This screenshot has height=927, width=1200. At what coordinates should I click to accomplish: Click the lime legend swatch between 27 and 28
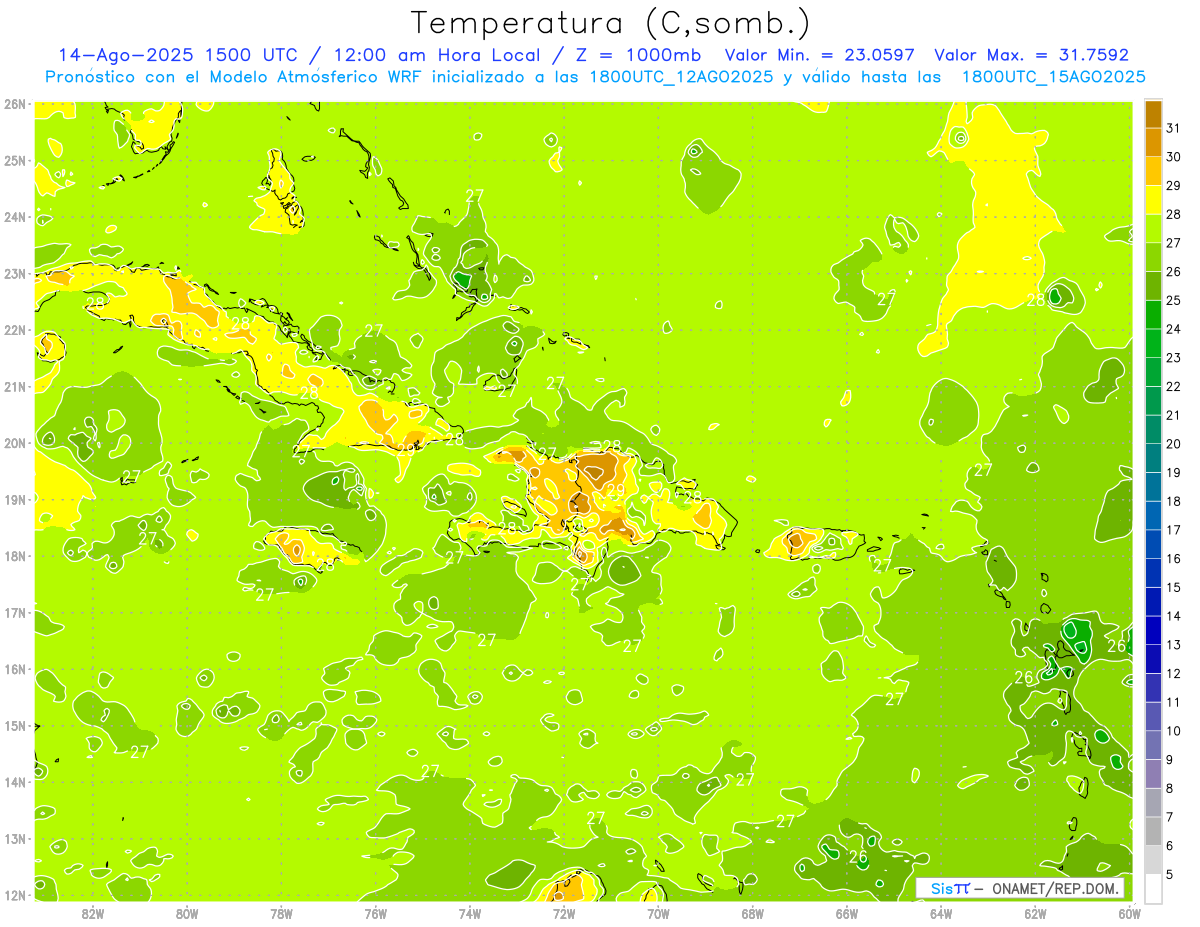click(1153, 229)
